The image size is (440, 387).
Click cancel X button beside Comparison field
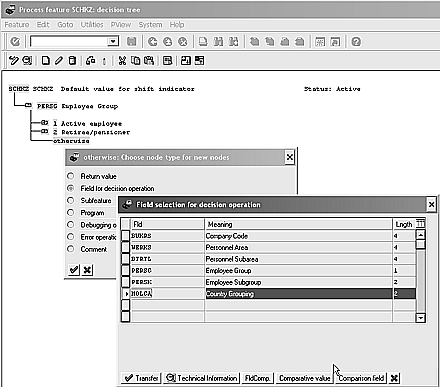(394, 378)
